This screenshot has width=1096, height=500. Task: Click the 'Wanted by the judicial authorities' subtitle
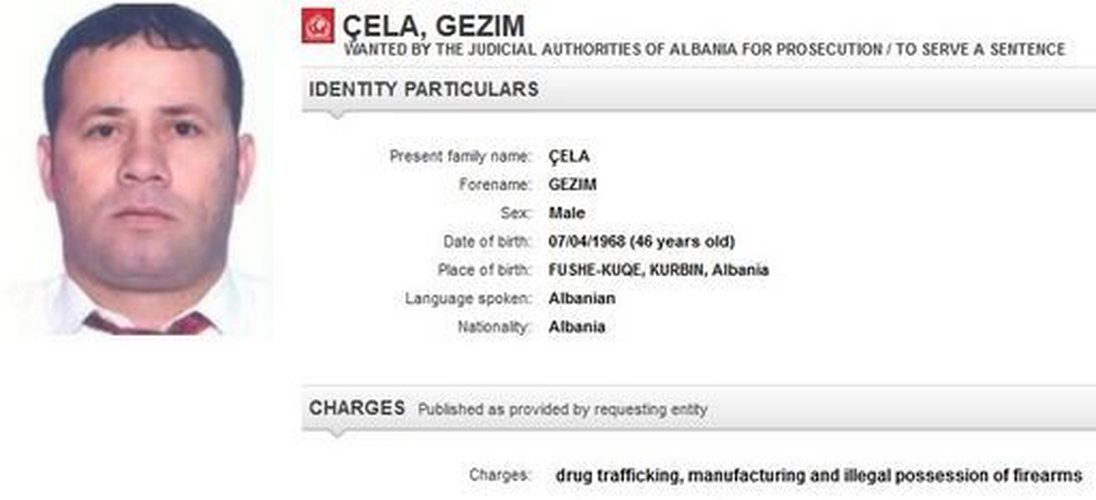click(x=705, y=50)
